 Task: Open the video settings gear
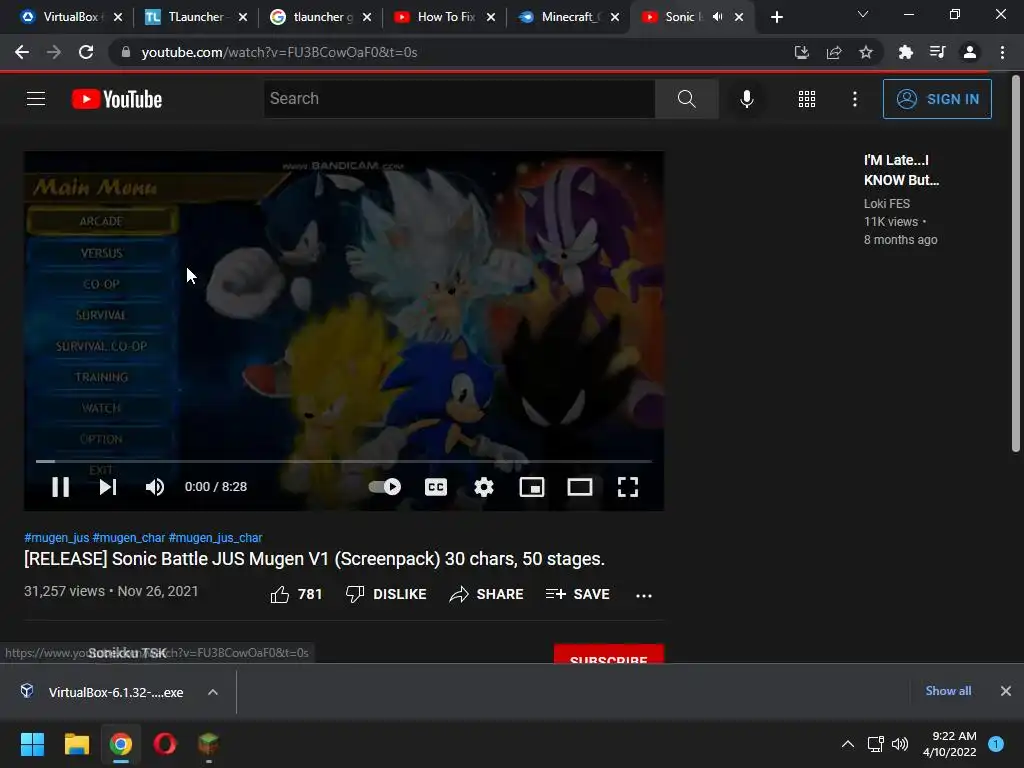pyautogui.click(x=484, y=487)
